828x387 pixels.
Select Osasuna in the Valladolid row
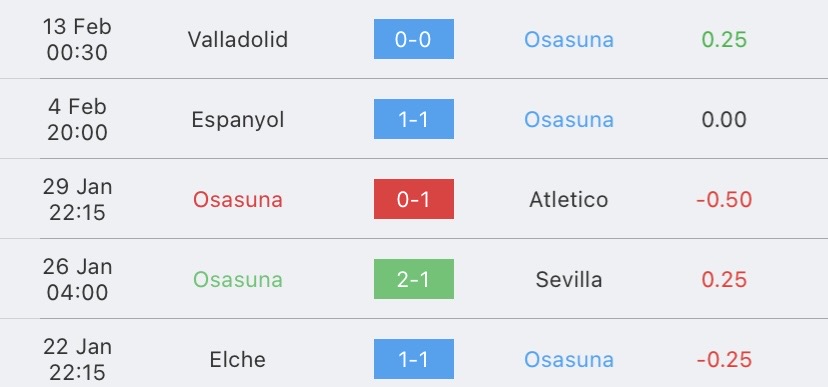pyautogui.click(x=569, y=40)
